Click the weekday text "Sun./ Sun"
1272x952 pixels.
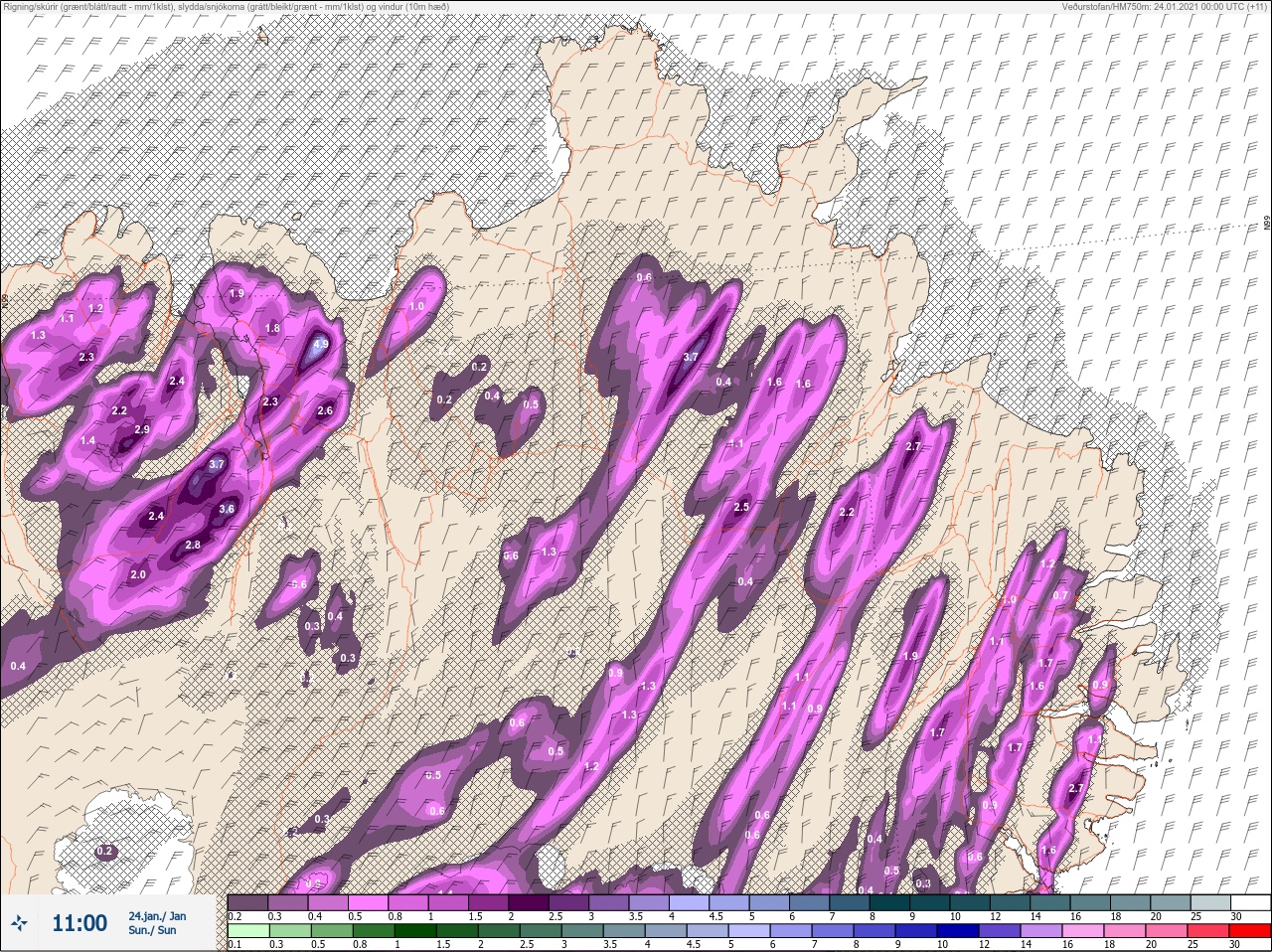click(x=152, y=930)
